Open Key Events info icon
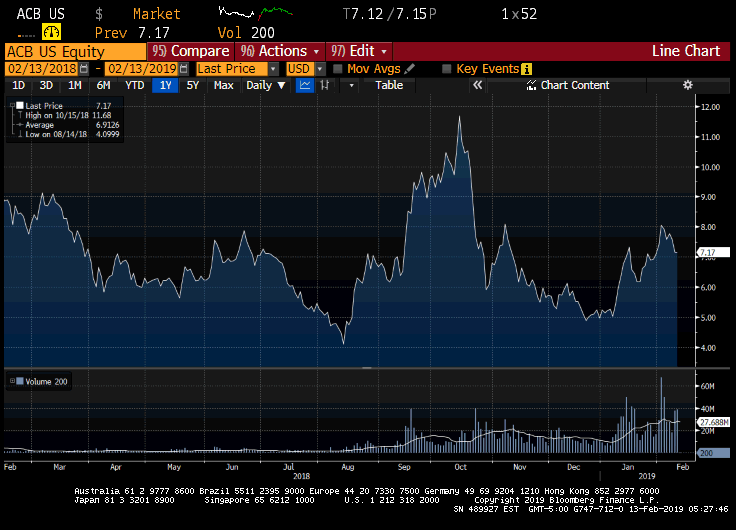The image size is (736, 530). point(527,69)
